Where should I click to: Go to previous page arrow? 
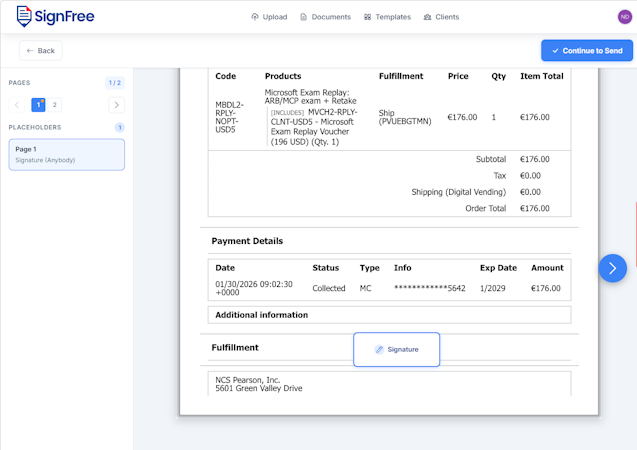click(17, 105)
